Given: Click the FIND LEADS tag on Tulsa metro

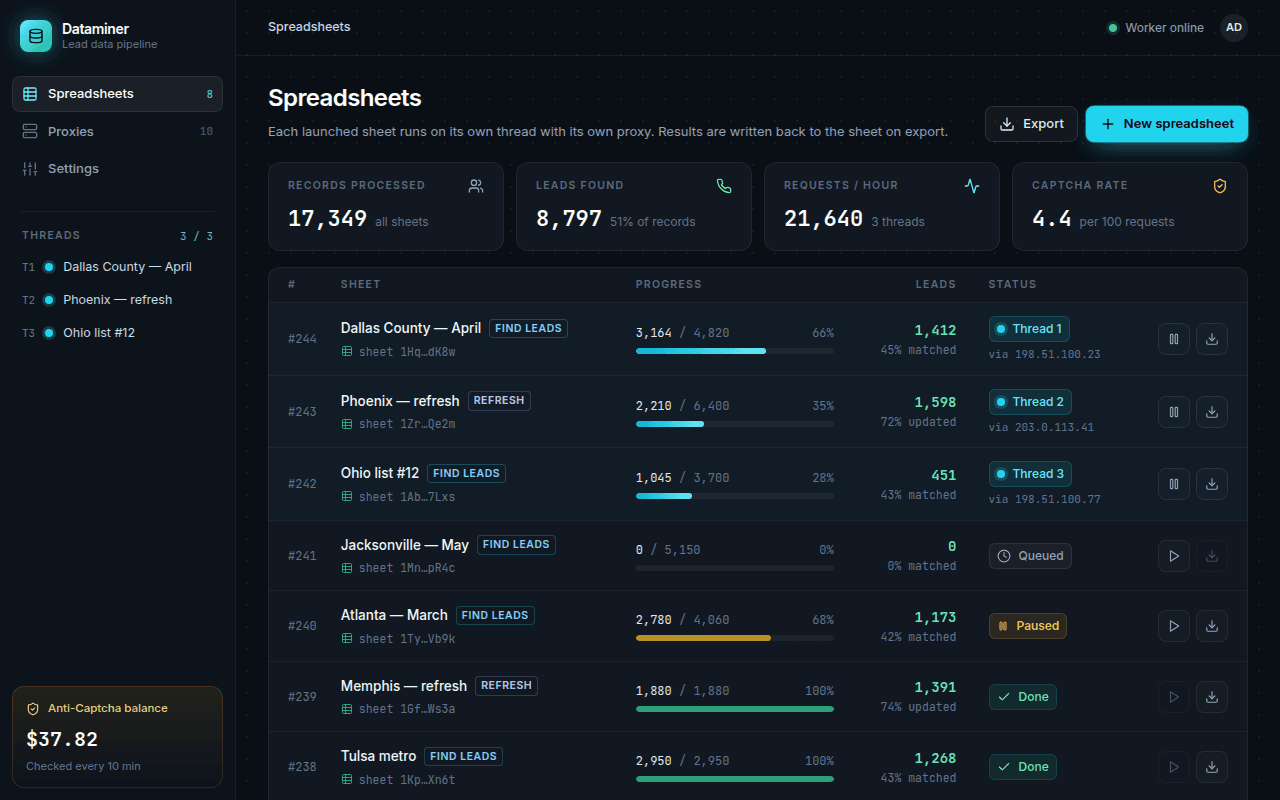Looking at the screenshot, I should pyautogui.click(x=463, y=756).
